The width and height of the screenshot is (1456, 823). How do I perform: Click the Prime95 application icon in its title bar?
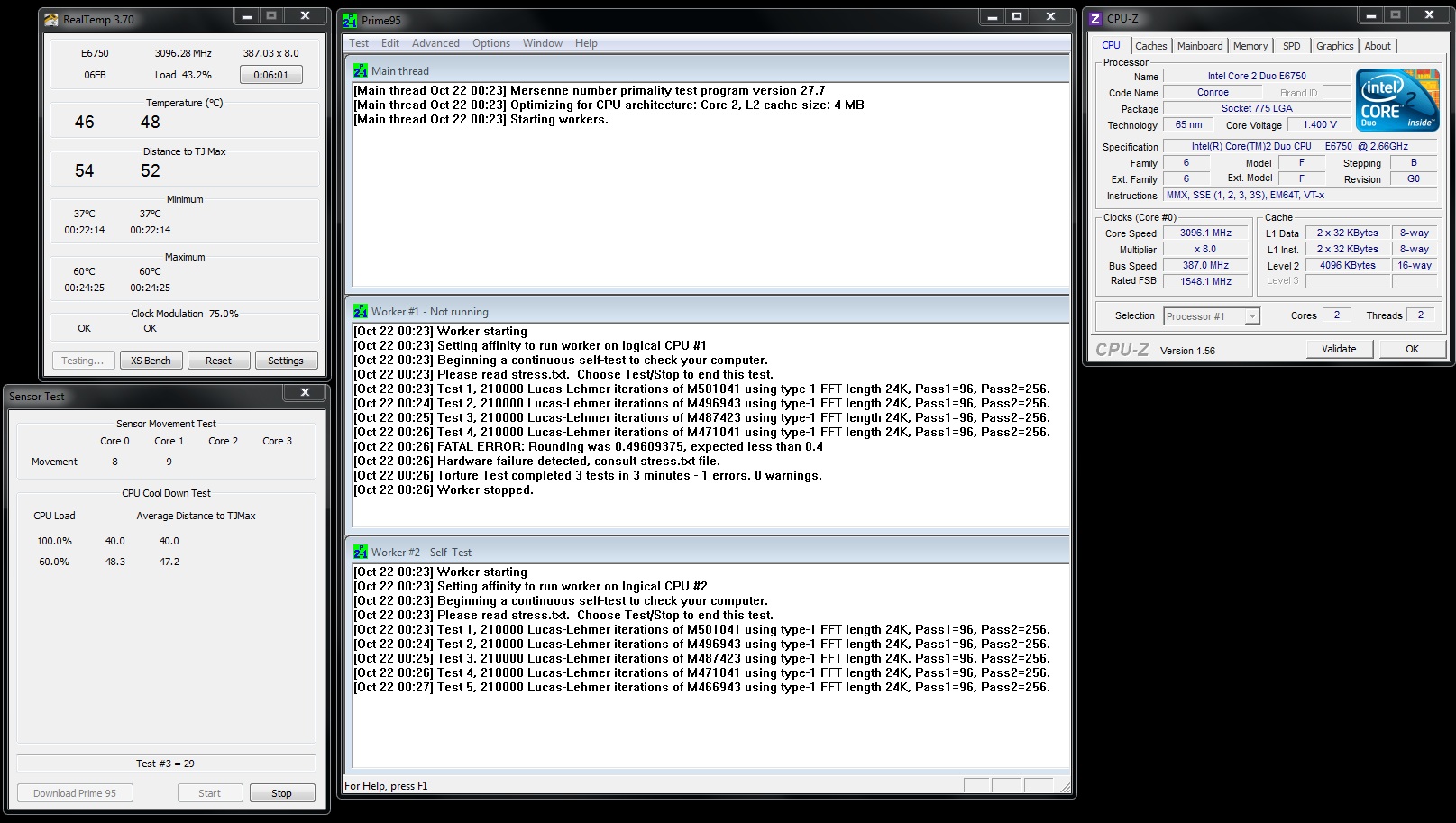(x=350, y=20)
